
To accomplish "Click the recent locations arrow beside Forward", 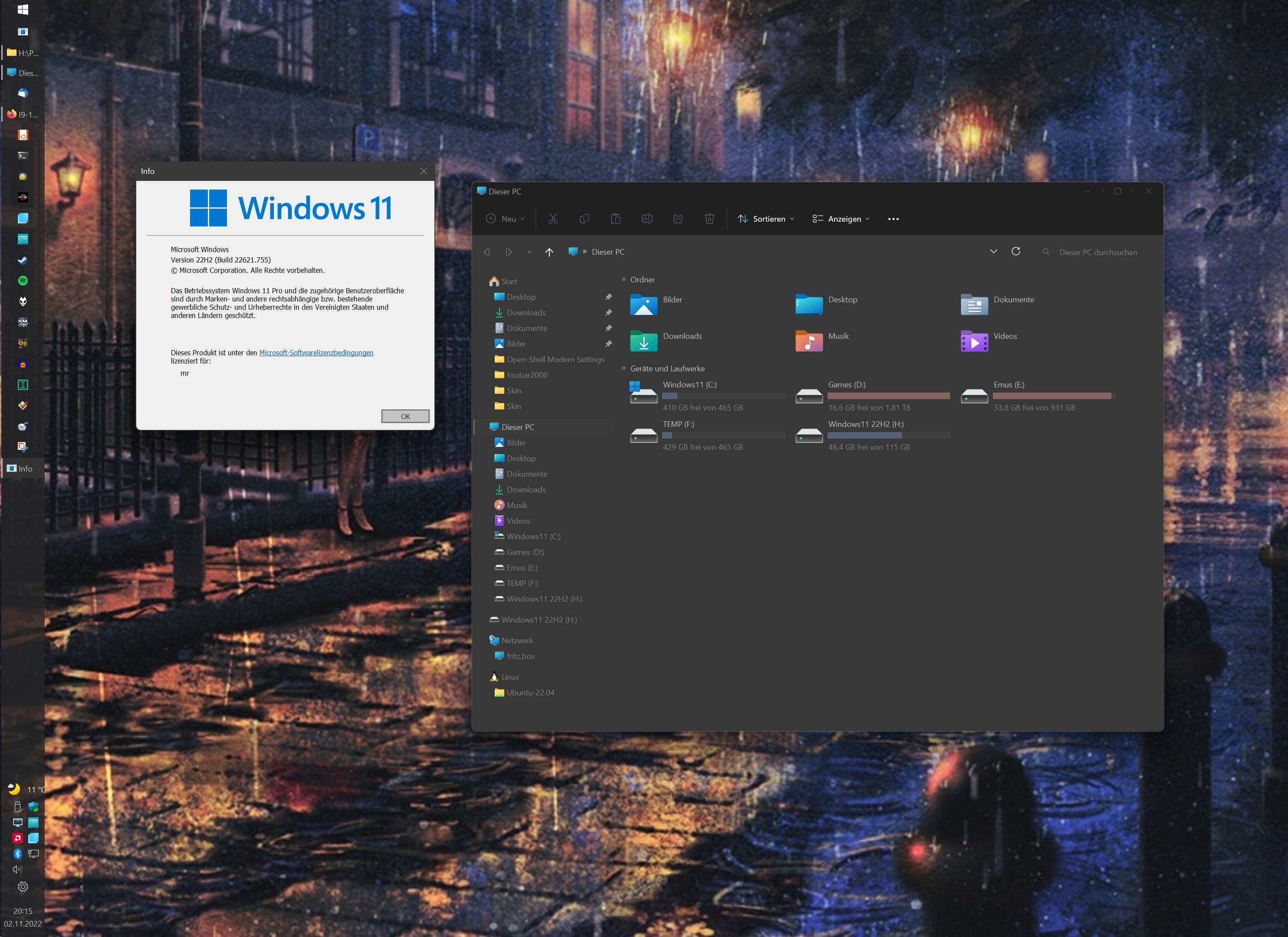I will (x=529, y=252).
